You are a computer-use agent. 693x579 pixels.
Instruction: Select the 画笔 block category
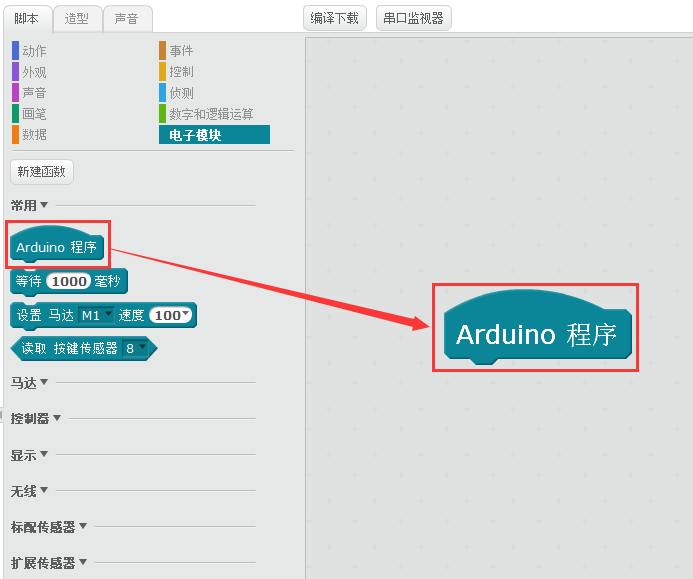coord(29,114)
